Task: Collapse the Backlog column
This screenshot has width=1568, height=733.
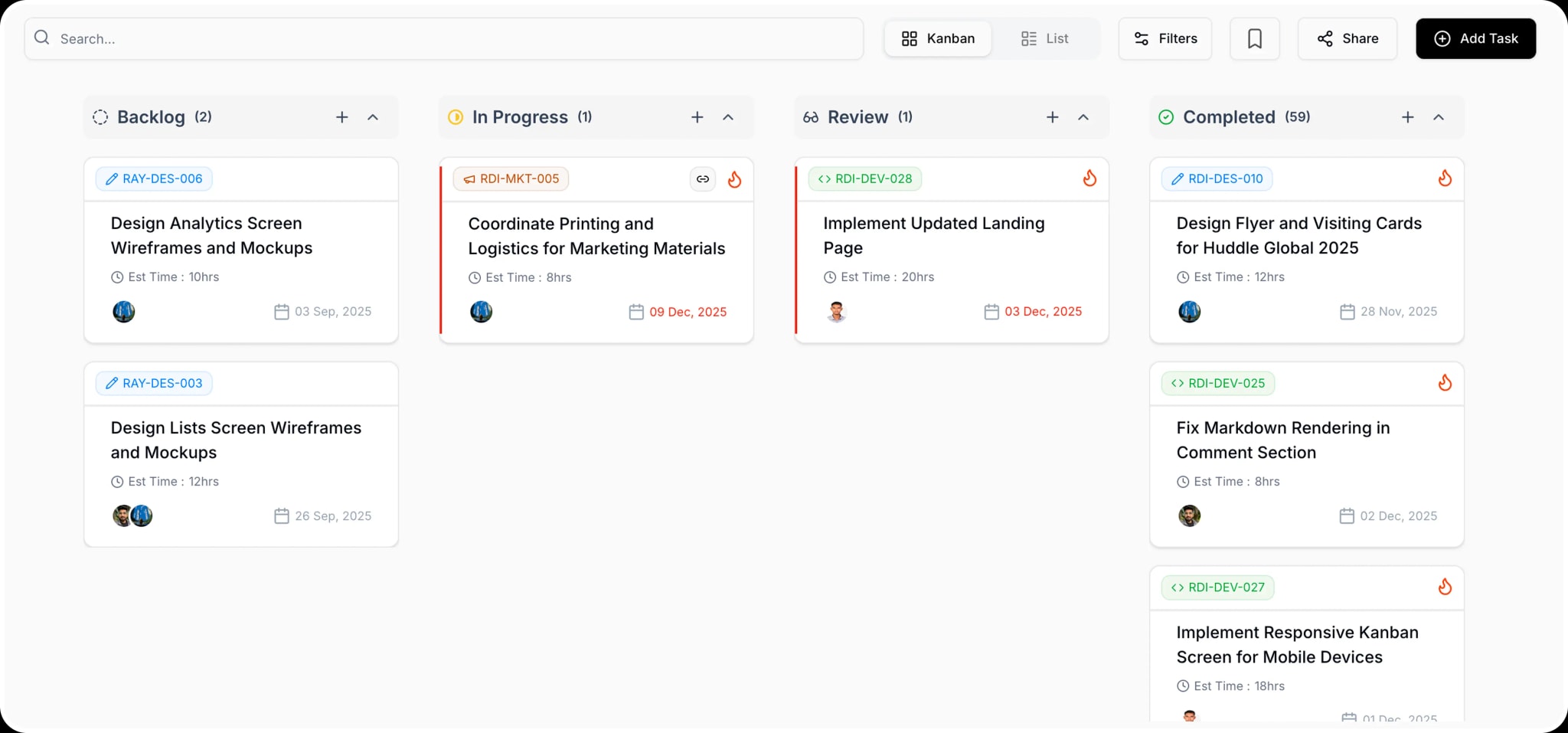Action: pos(373,117)
